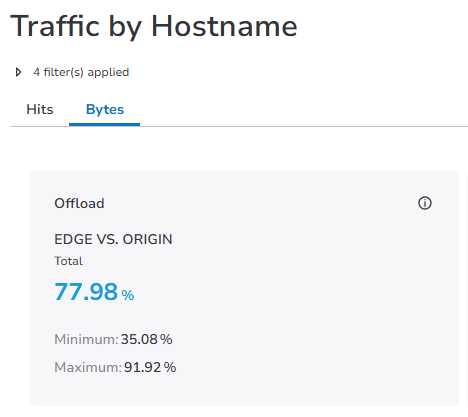Viewport: 468px width, 417px height.
Task: Click the 35.08 number
Action: pos(139,339)
